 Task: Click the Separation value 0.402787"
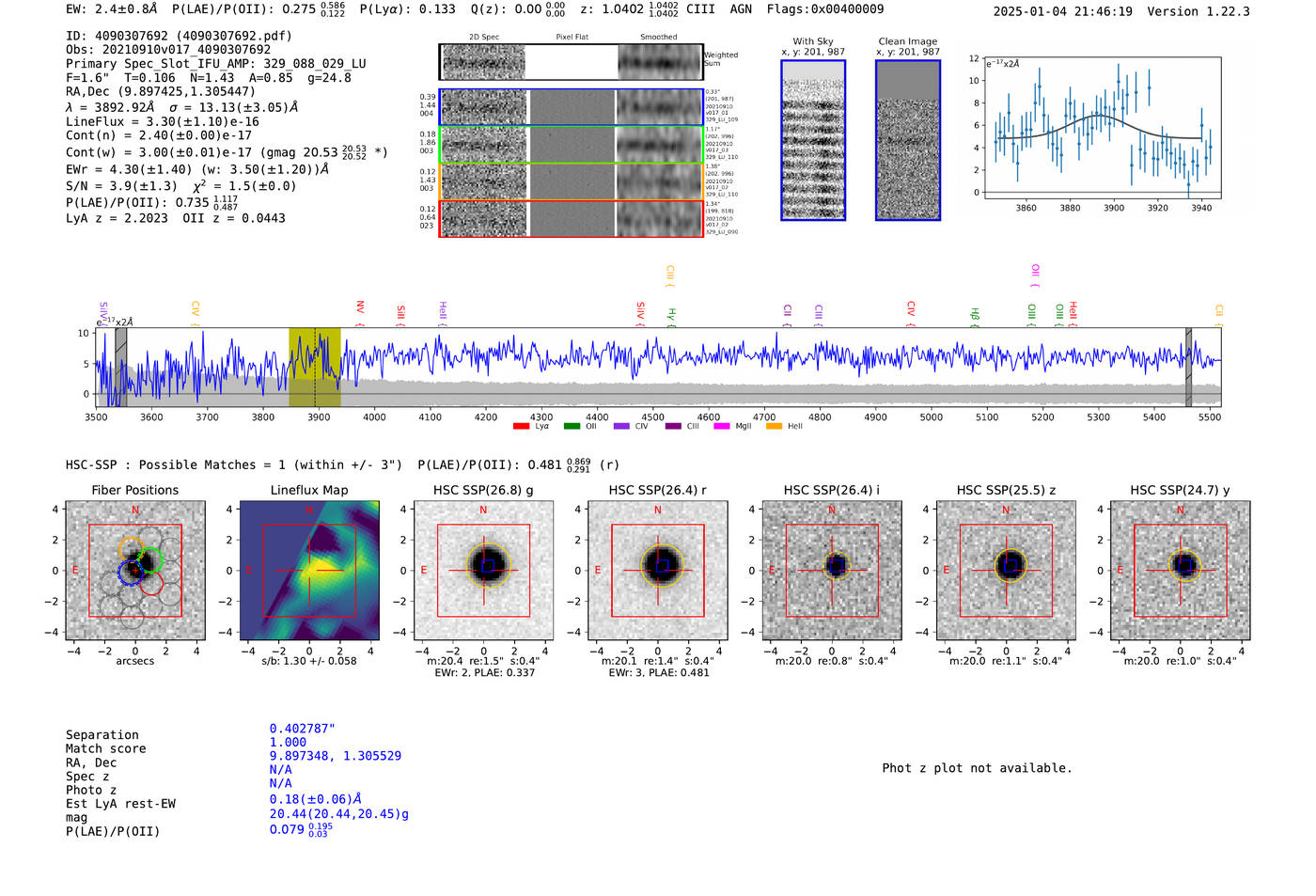[302, 729]
